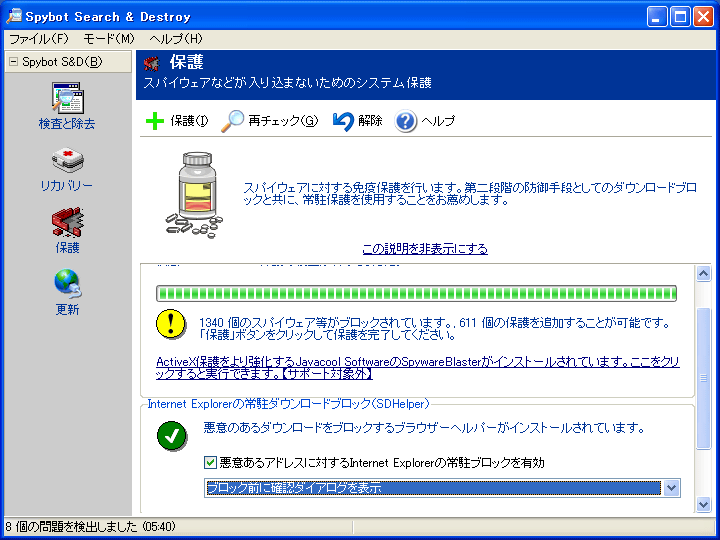The image size is (720, 540).
Task: Click the この説明を非表示にする link
Action: click(x=425, y=249)
